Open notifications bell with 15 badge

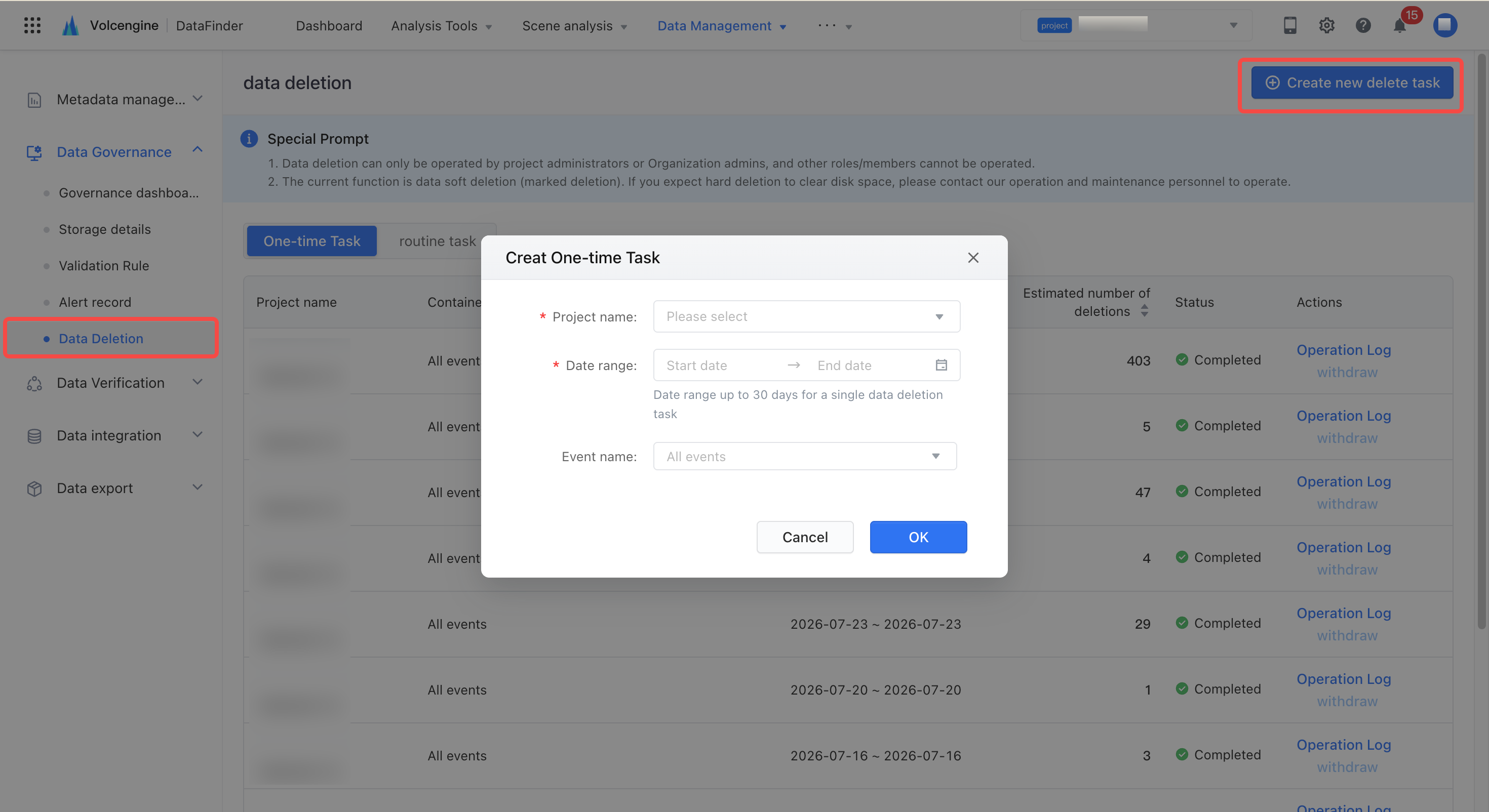1400,25
